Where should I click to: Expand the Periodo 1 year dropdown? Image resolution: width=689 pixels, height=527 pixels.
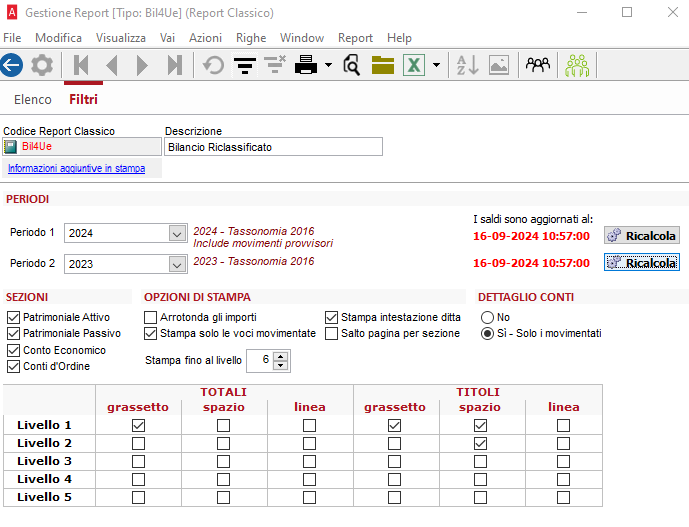point(177,233)
